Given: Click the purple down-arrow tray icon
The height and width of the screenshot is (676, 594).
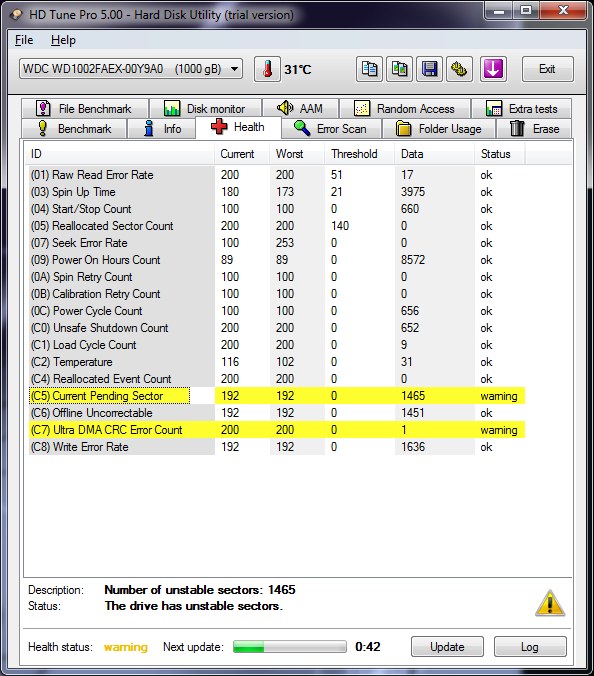Looking at the screenshot, I should (493, 69).
